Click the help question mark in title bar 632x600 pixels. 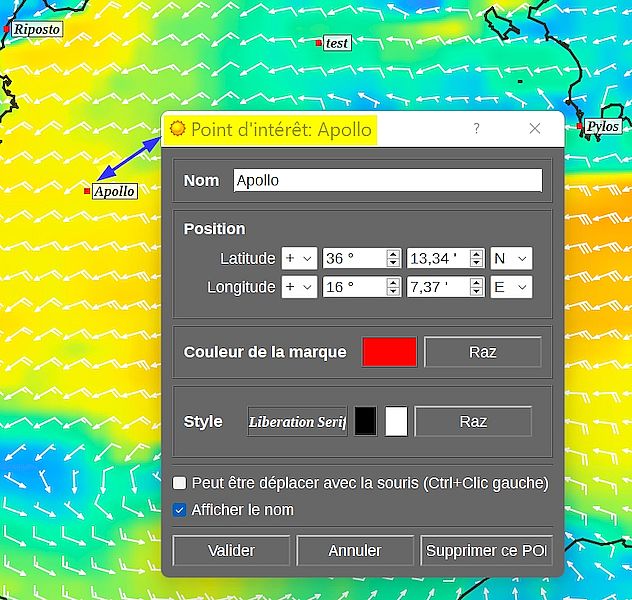(x=476, y=129)
